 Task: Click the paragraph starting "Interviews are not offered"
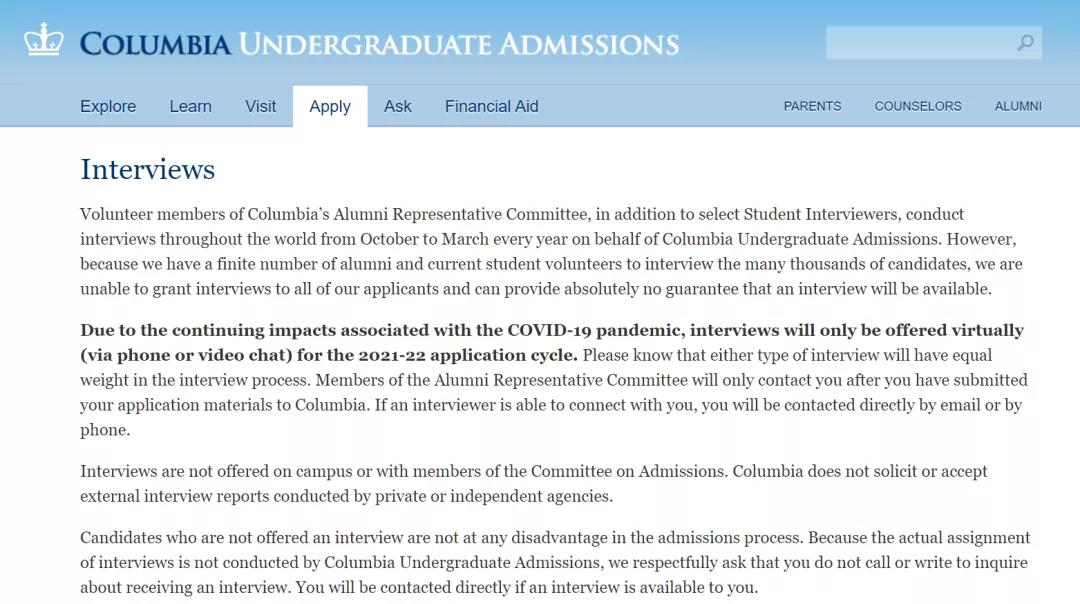click(x=533, y=484)
